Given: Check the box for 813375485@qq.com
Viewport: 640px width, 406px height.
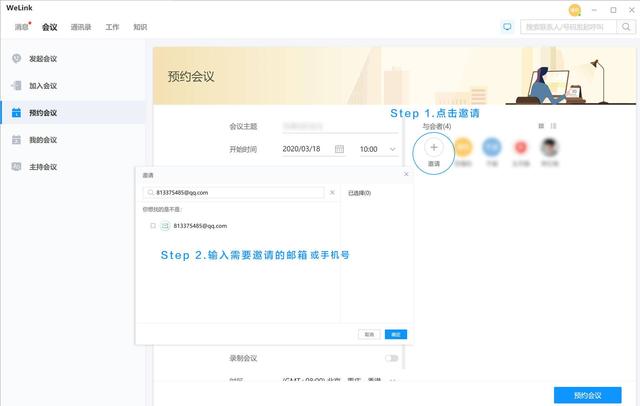Looking at the screenshot, I should 153,226.
